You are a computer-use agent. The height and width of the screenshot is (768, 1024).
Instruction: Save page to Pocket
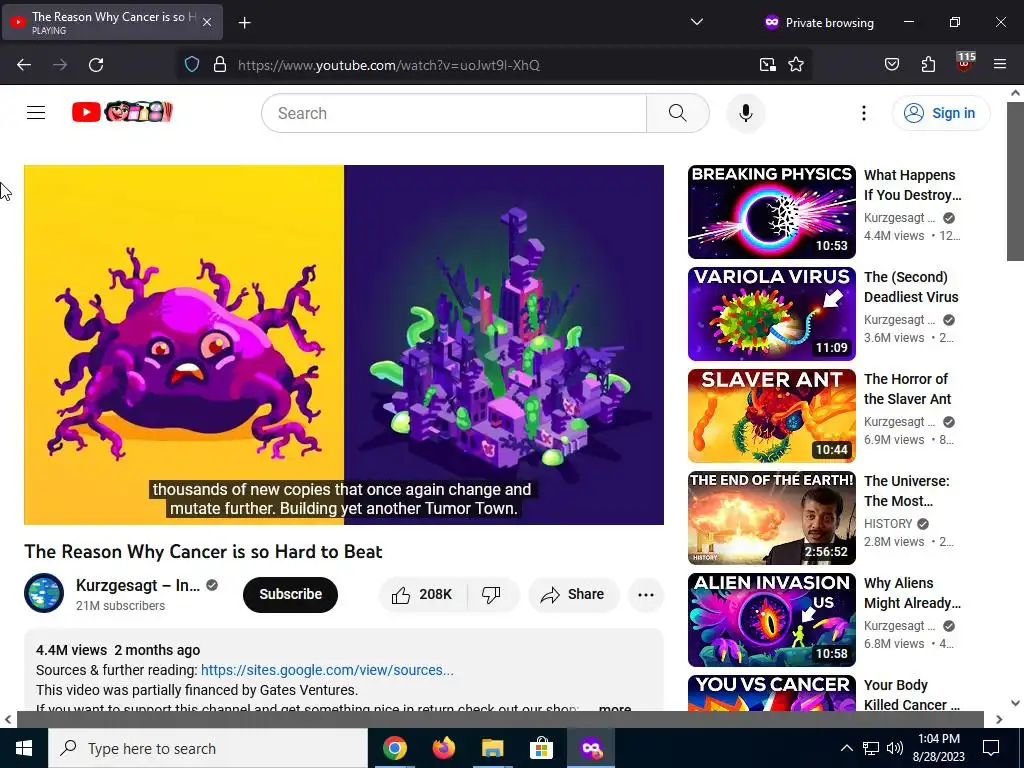891,65
